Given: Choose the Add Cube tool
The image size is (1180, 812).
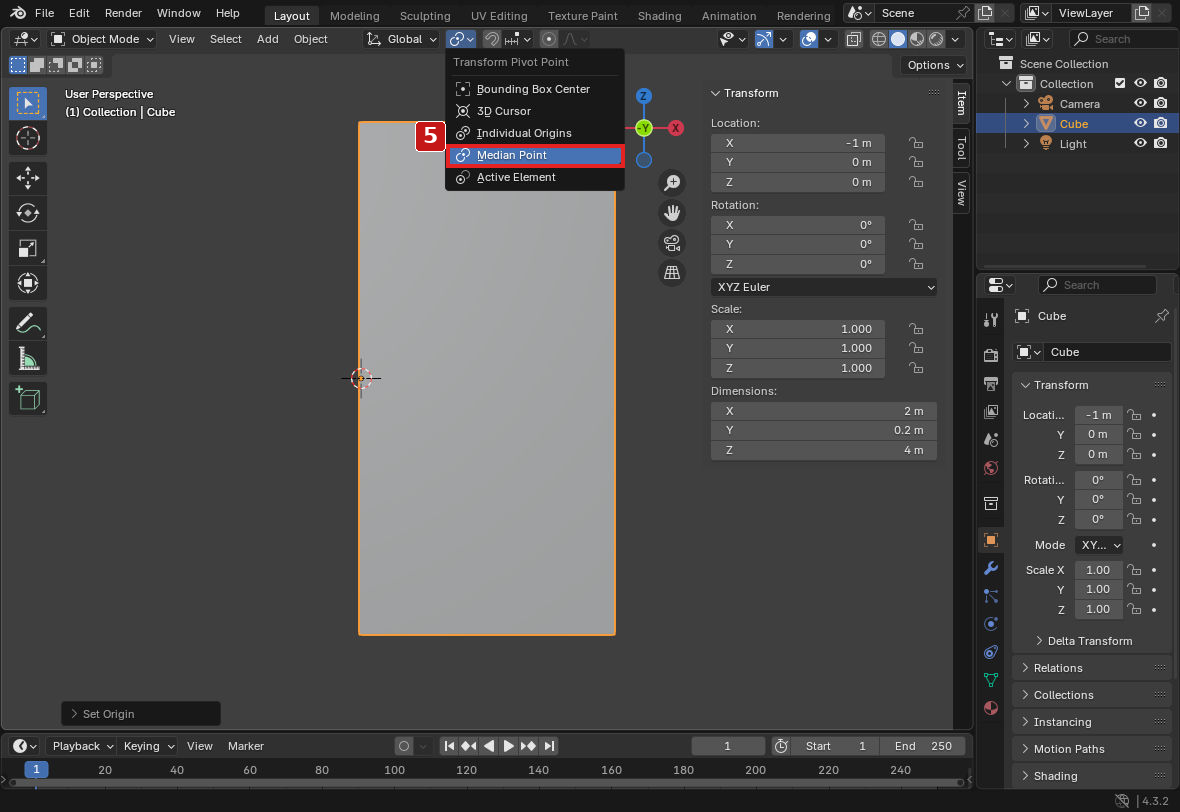Looking at the screenshot, I should coord(28,398).
